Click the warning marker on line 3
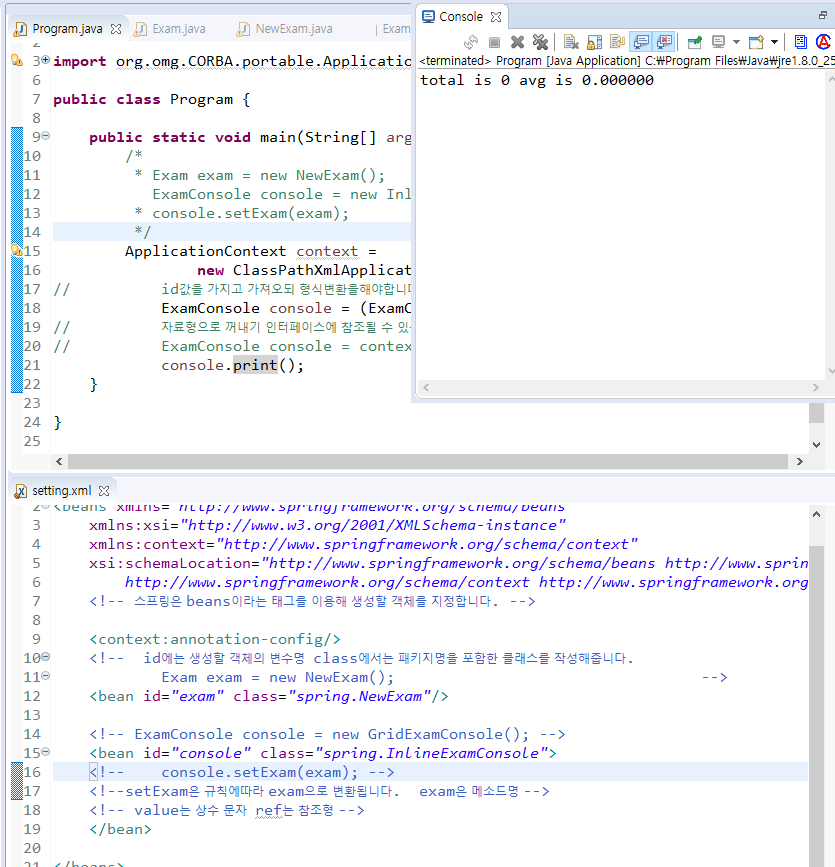This screenshot has height=867, width=835. 17,61
